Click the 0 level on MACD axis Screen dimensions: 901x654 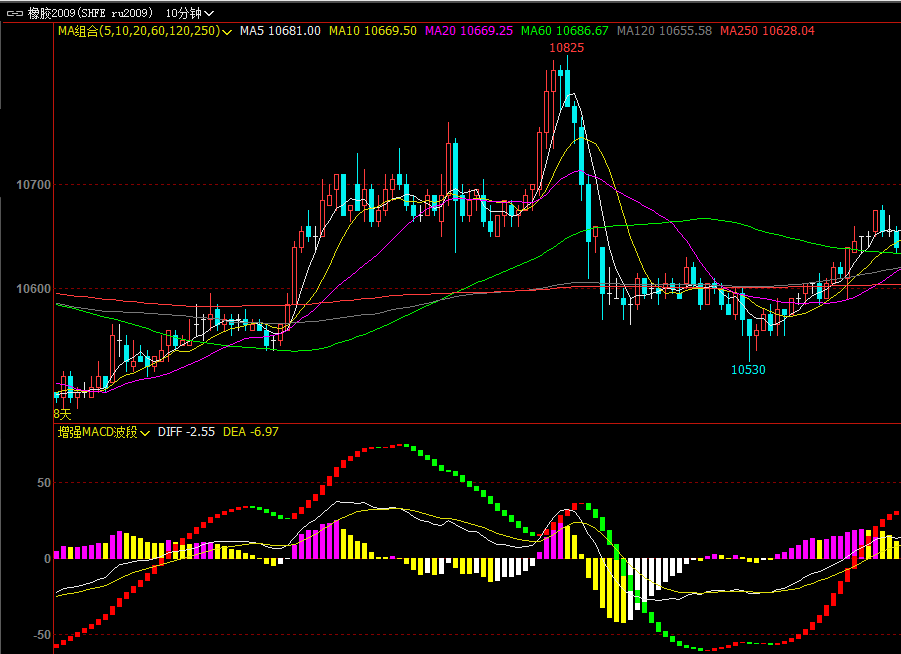click(48, 559)
